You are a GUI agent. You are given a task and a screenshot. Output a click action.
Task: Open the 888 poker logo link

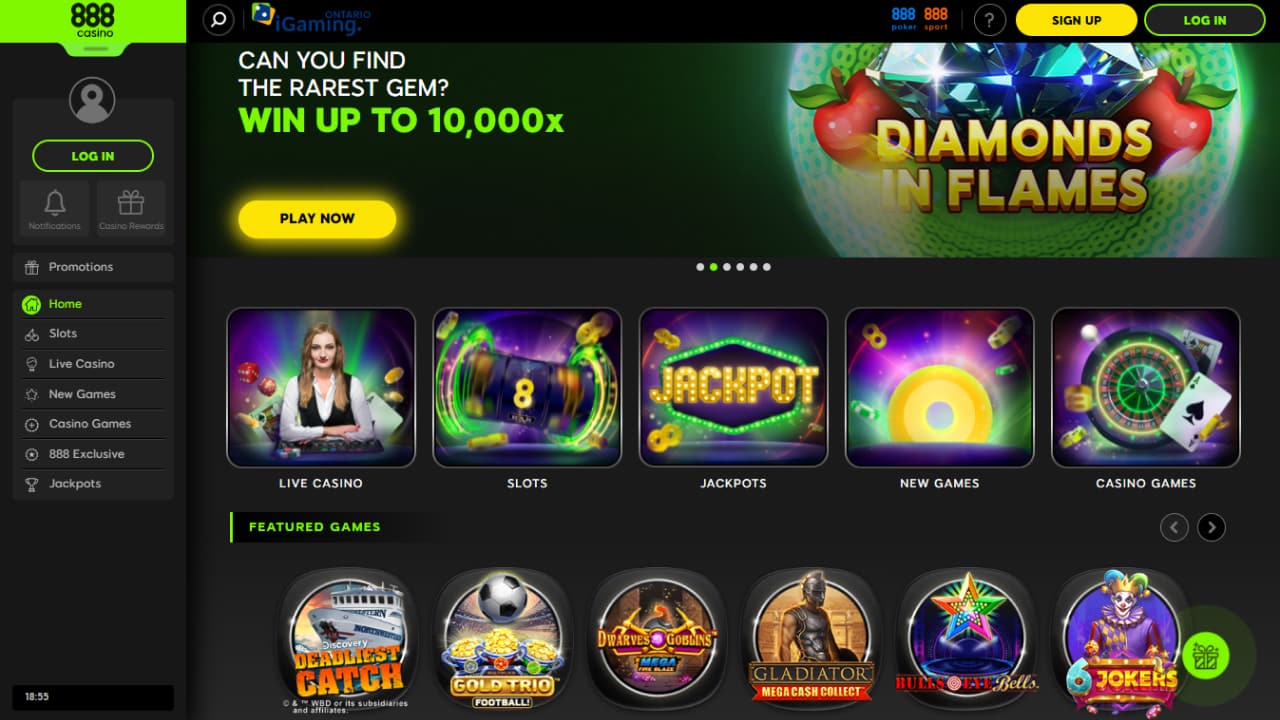[x=904, y=19]
